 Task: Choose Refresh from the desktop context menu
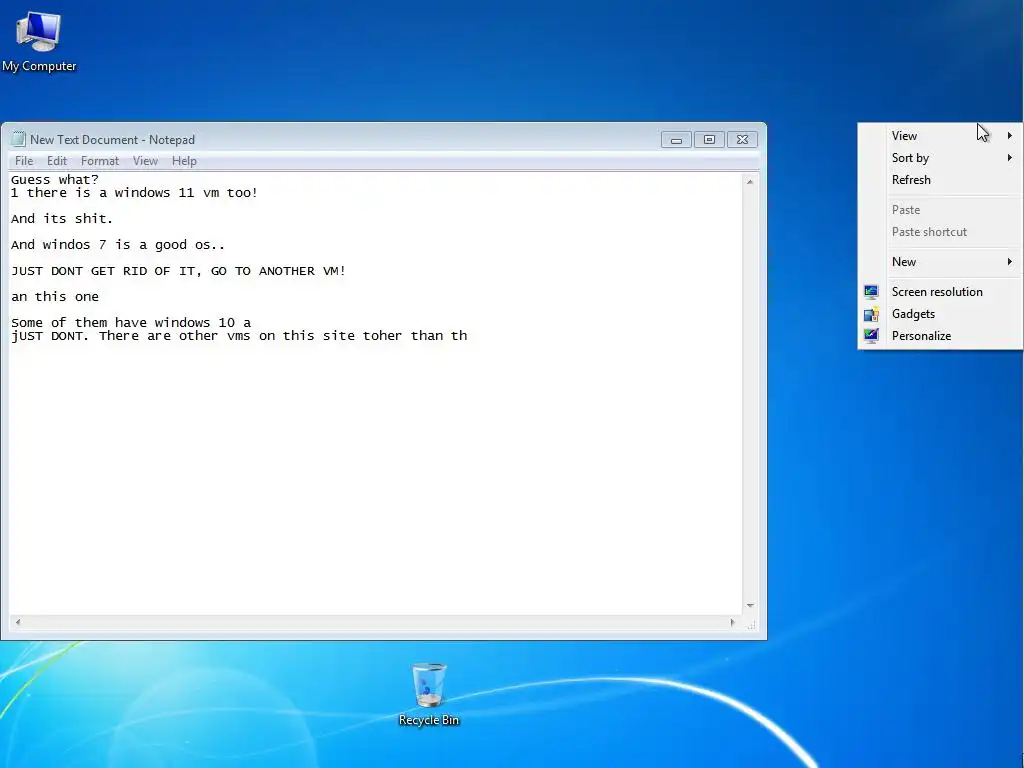pos(940,180)
